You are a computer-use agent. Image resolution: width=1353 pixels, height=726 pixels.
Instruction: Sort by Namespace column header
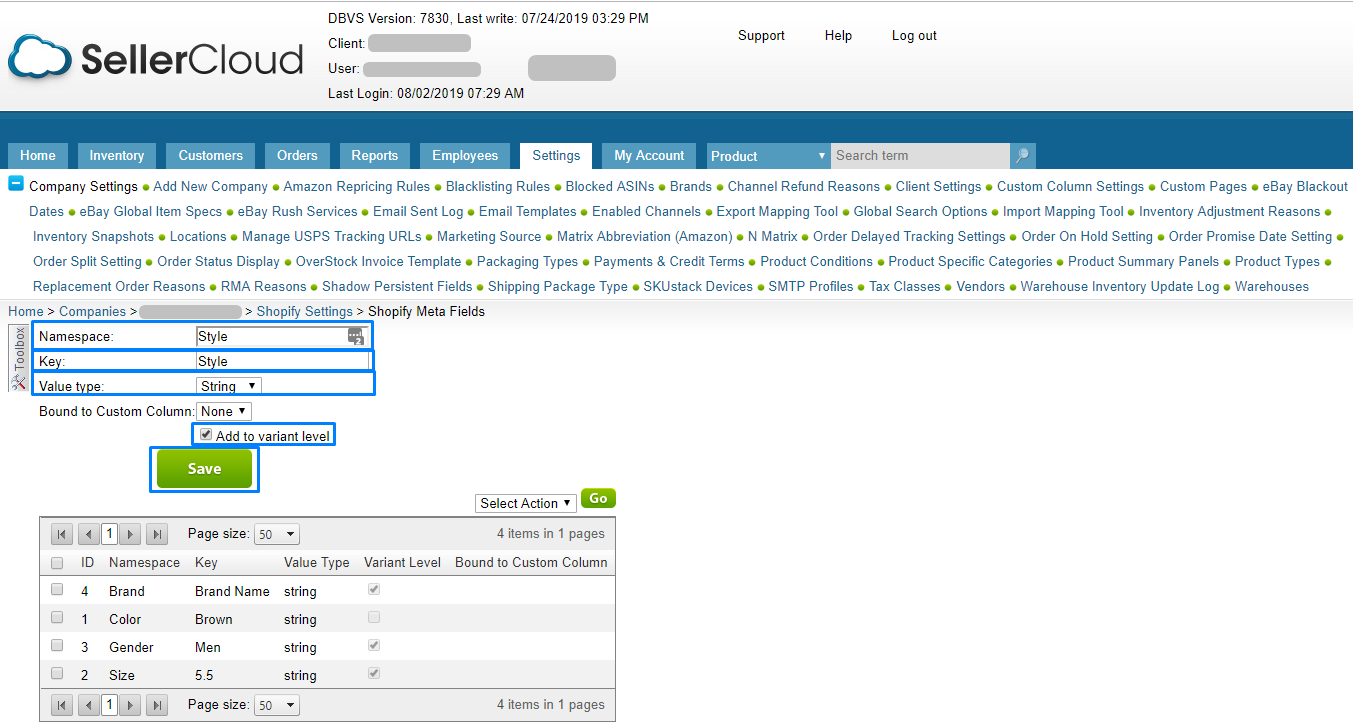145,562
